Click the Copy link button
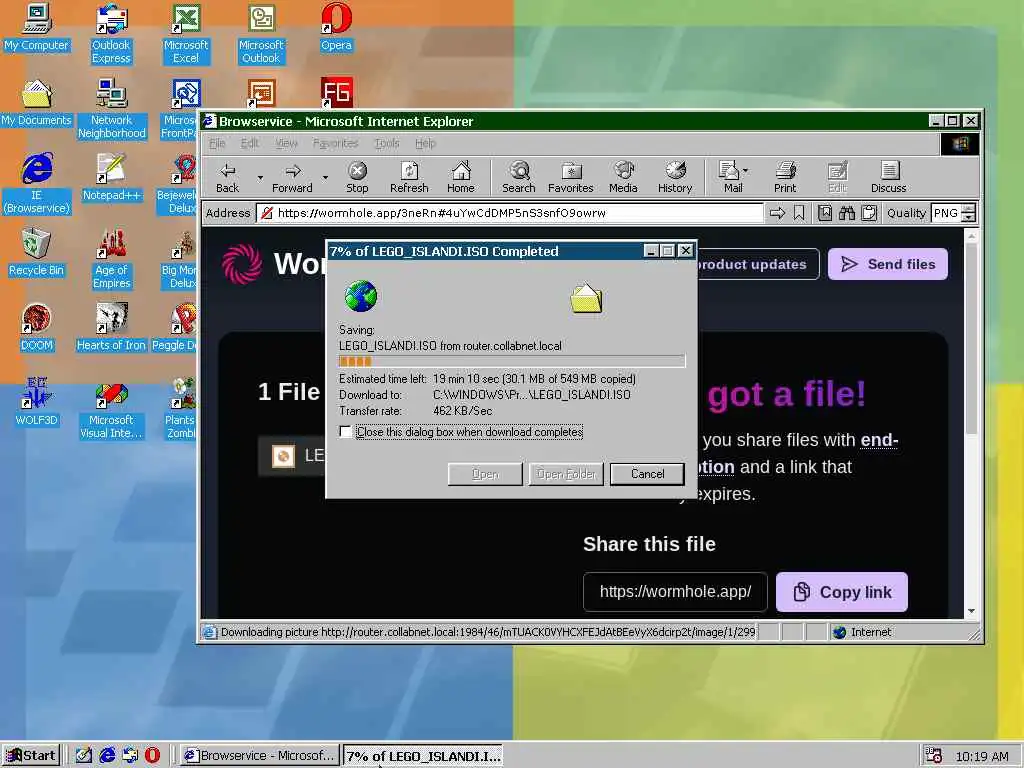Screen dimensions: 1024x768 [x=842, y=592]
